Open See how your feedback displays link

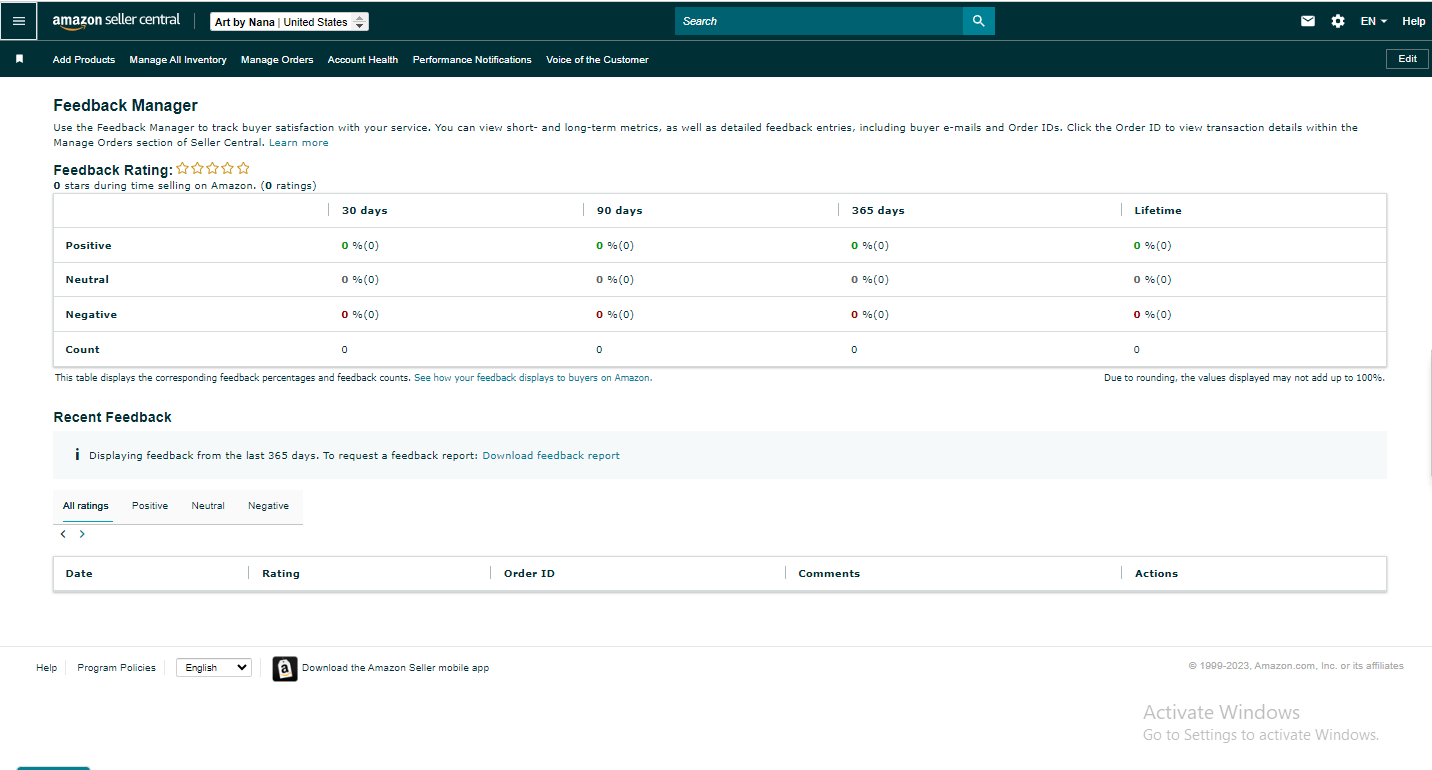[x=532, y=378]
